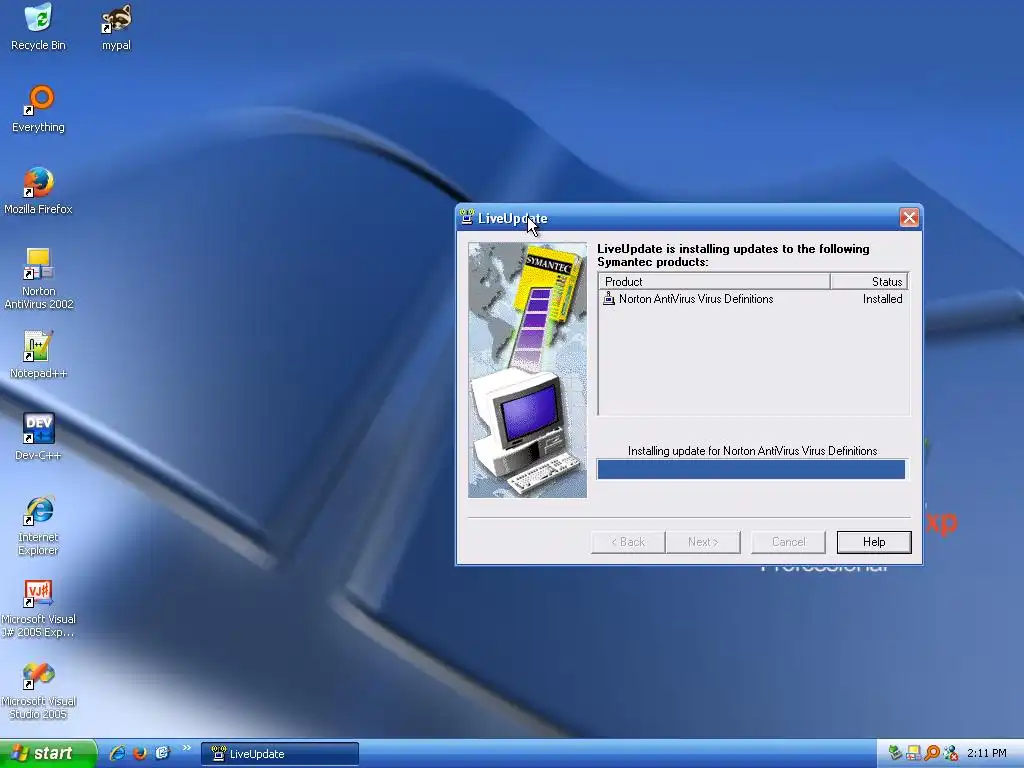The image size is (1024, 768).
Task: Click the disabled Next button
Action: [x=703, y=542]
